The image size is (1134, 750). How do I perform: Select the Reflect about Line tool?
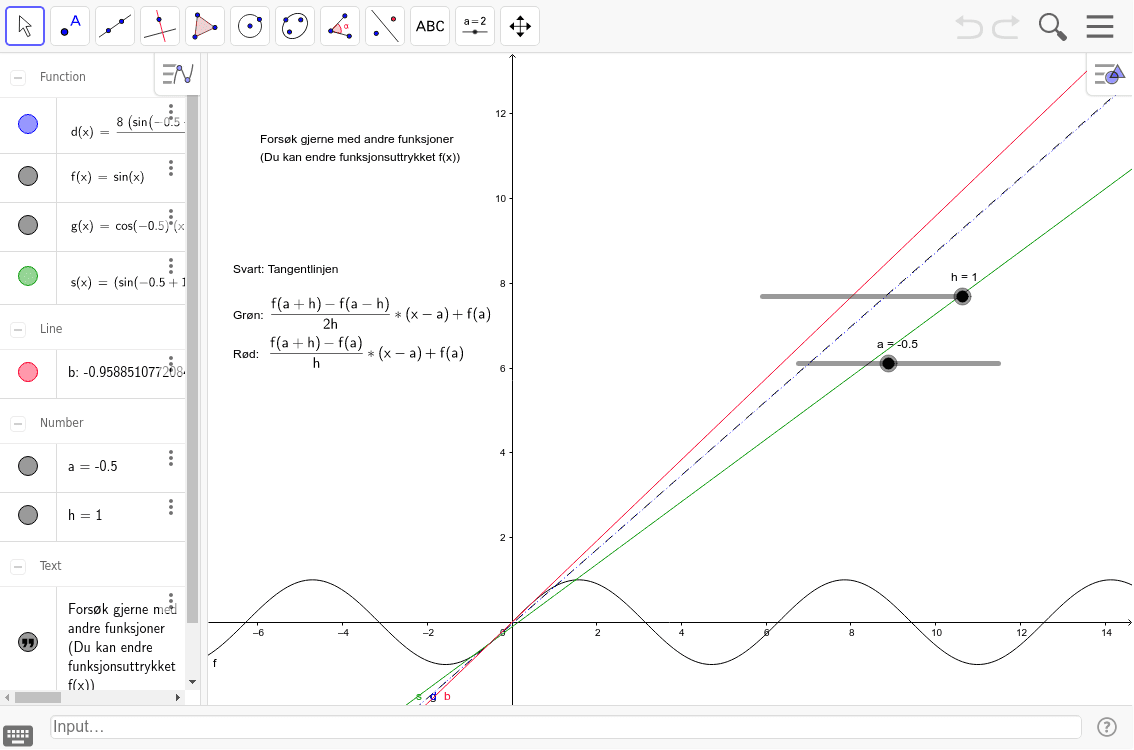point(385,26)
